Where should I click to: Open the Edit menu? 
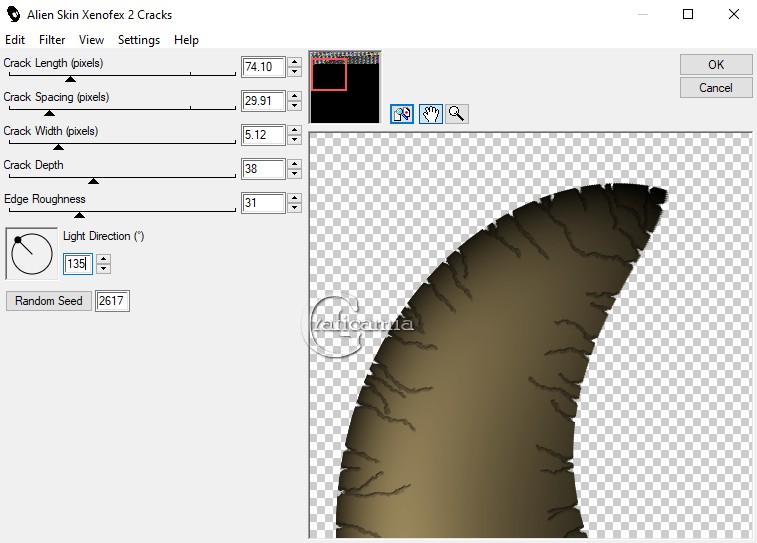pyautogui.click(x=15, y=40)
